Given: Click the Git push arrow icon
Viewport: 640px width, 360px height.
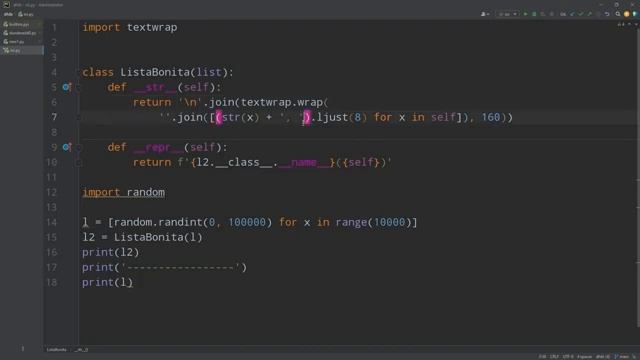Looking at the screenshot, I should (589, 14).
